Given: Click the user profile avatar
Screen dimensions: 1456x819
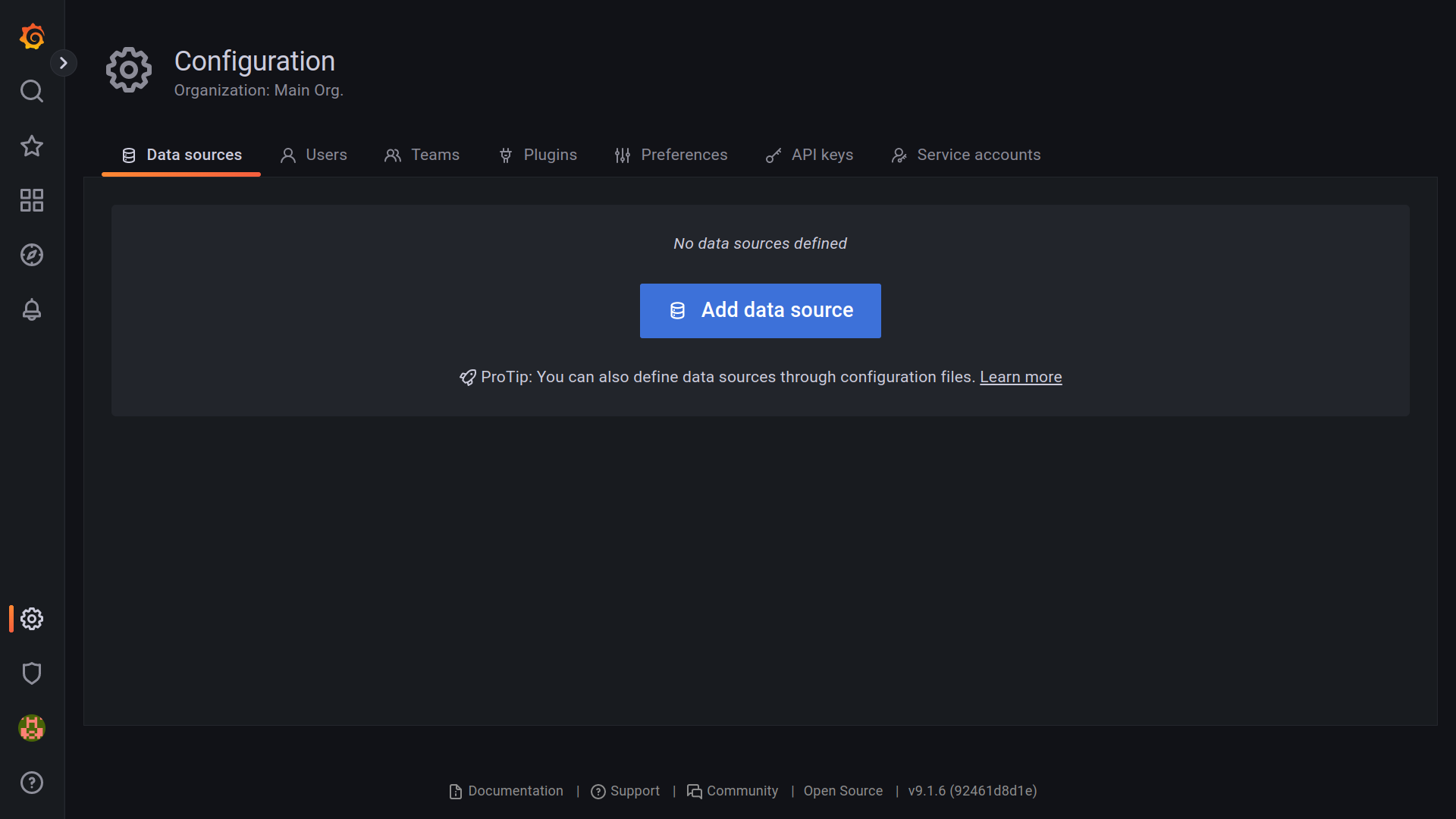Looking at the screenshot, I should tap(32, 728).
